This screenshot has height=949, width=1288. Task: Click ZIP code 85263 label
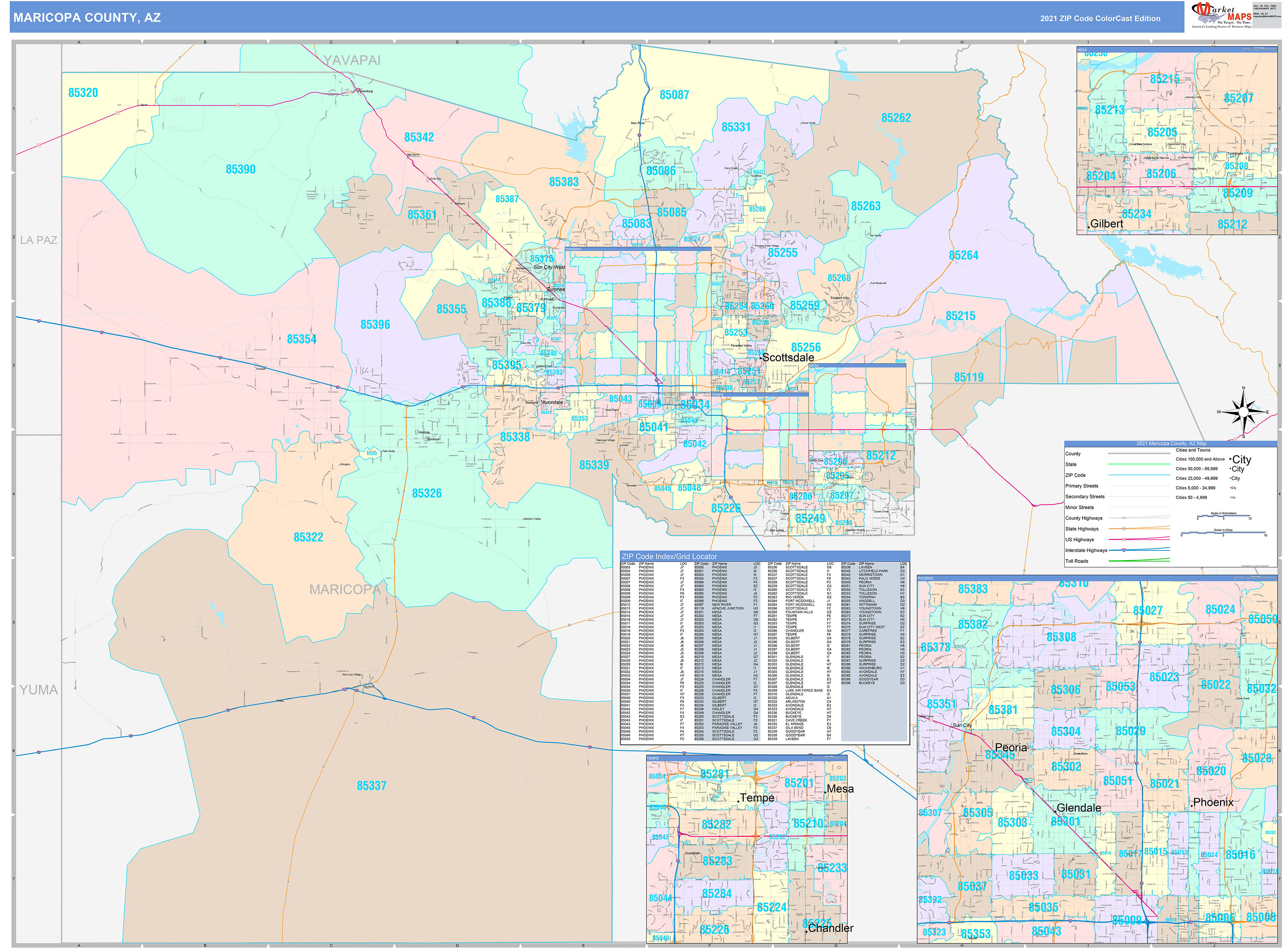pos(866,206)
